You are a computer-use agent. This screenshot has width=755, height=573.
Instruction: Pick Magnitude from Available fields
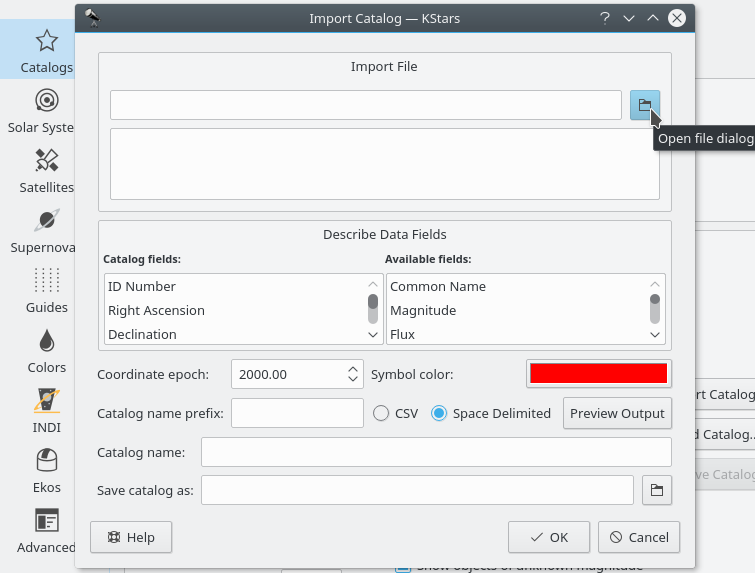(423, 311)
